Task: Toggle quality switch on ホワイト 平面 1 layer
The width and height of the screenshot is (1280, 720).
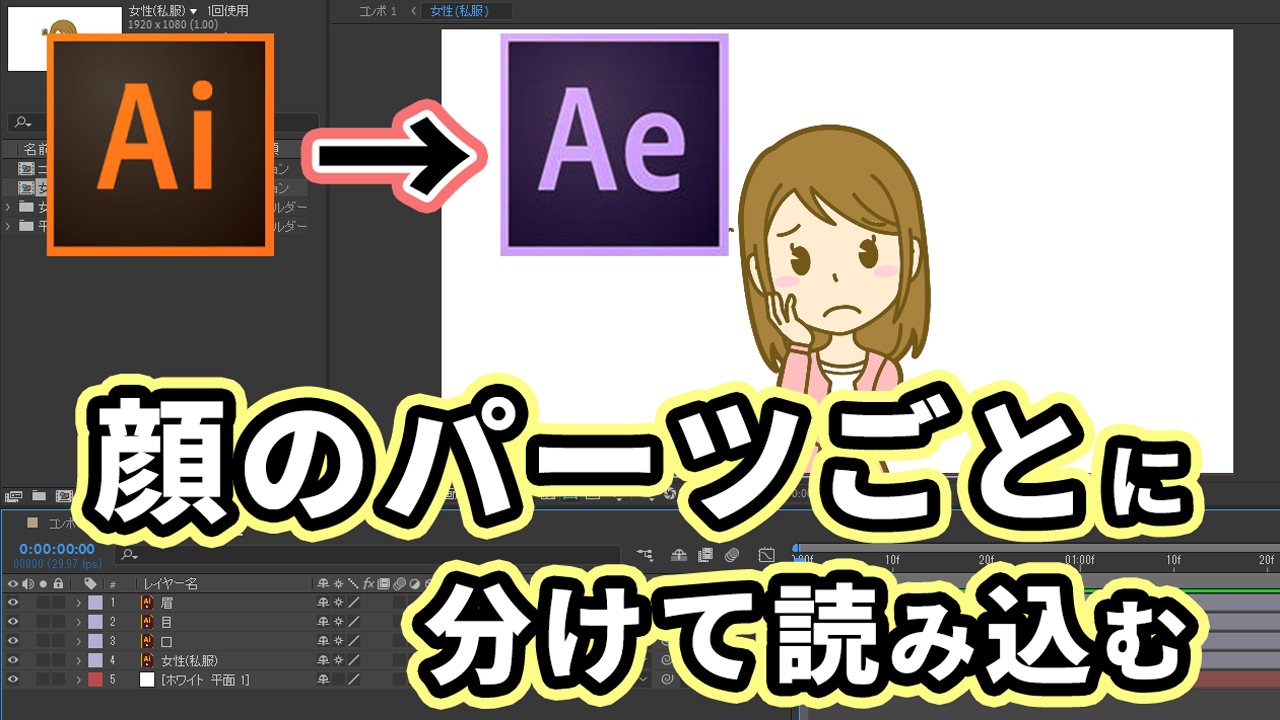Action: 353,679
